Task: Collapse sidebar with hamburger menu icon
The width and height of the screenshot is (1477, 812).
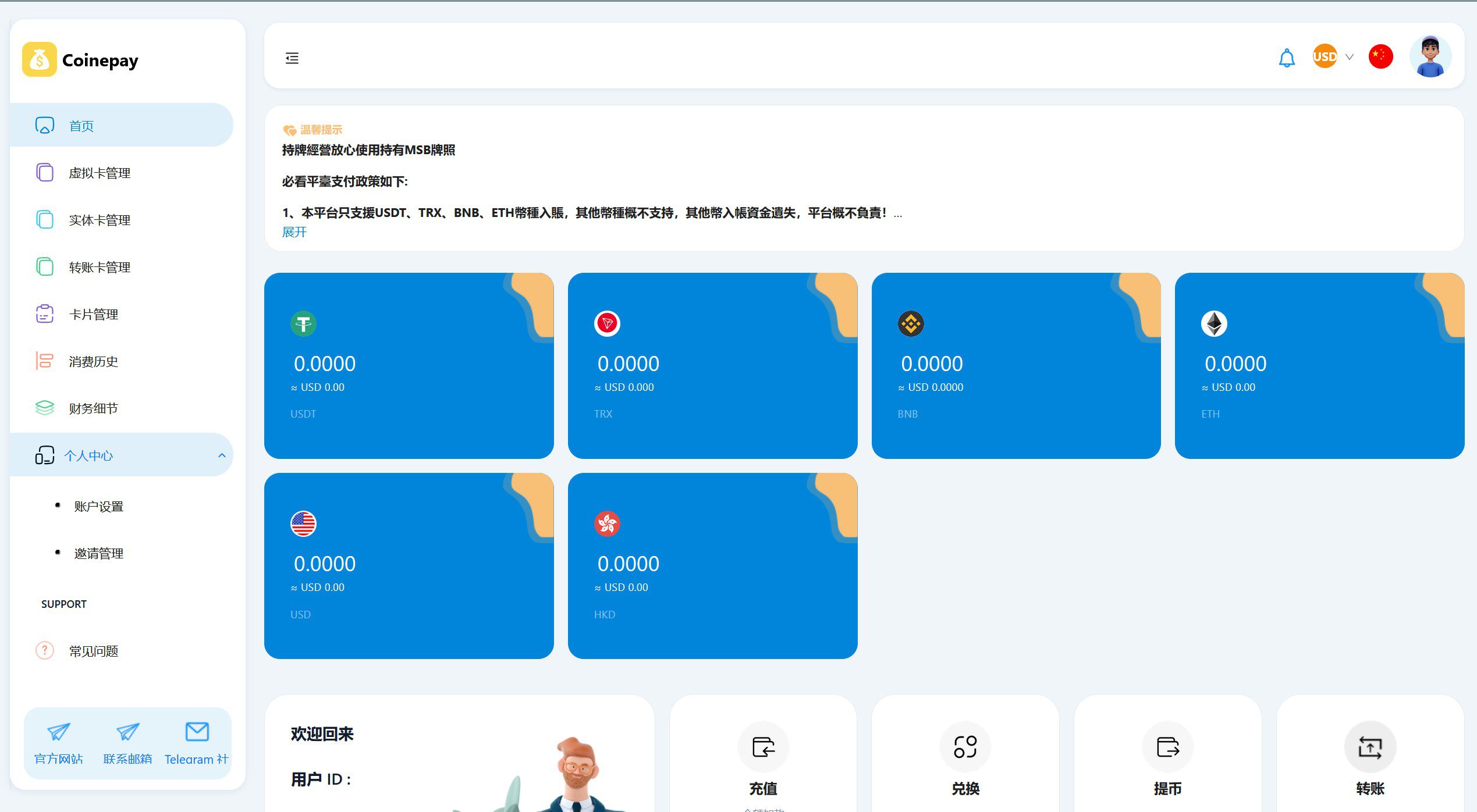Action: pos(292,58)
